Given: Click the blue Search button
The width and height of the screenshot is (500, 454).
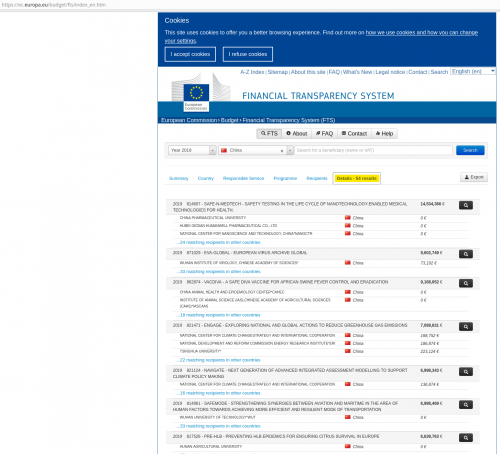Looking at the screenshot, I should pyautogui.click(x=470, y=150).
